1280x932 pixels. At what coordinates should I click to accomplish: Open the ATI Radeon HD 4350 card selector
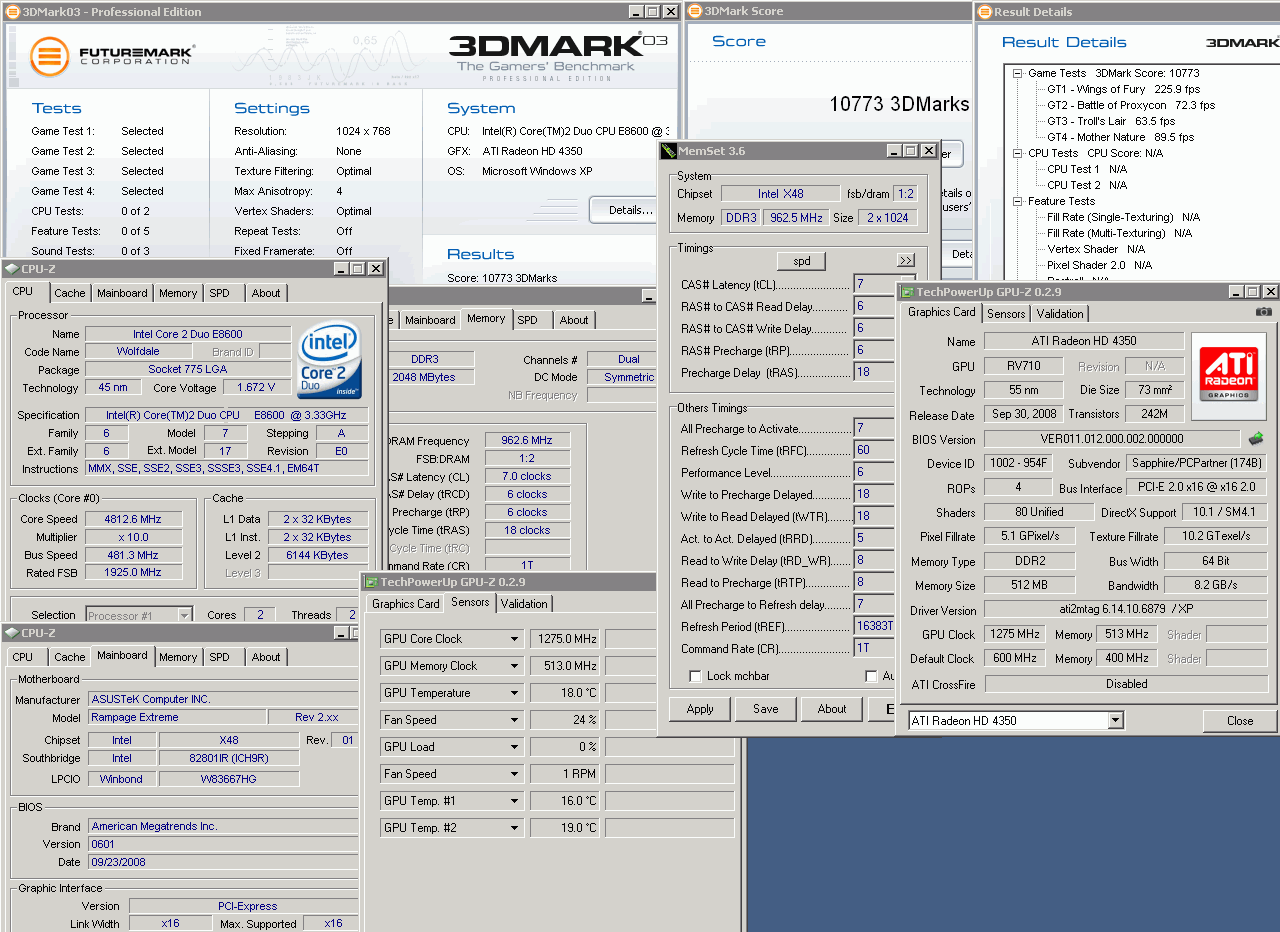tap(1016, 721)
